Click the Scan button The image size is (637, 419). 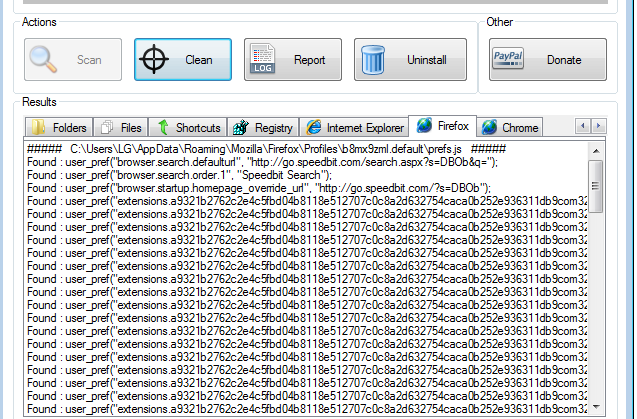[x=73, y=60]
